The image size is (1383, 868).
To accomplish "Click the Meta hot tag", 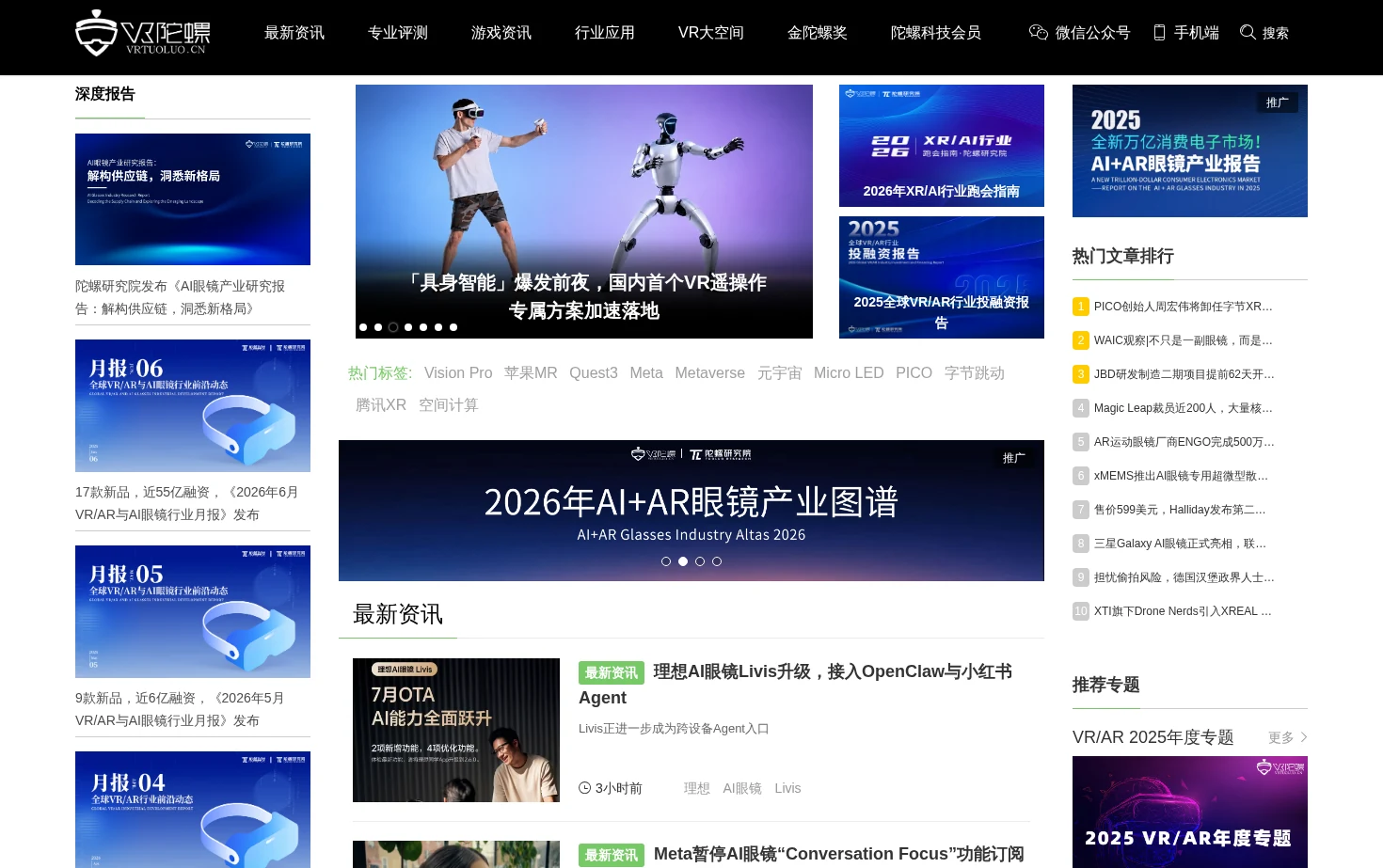I will coord(646,373).
